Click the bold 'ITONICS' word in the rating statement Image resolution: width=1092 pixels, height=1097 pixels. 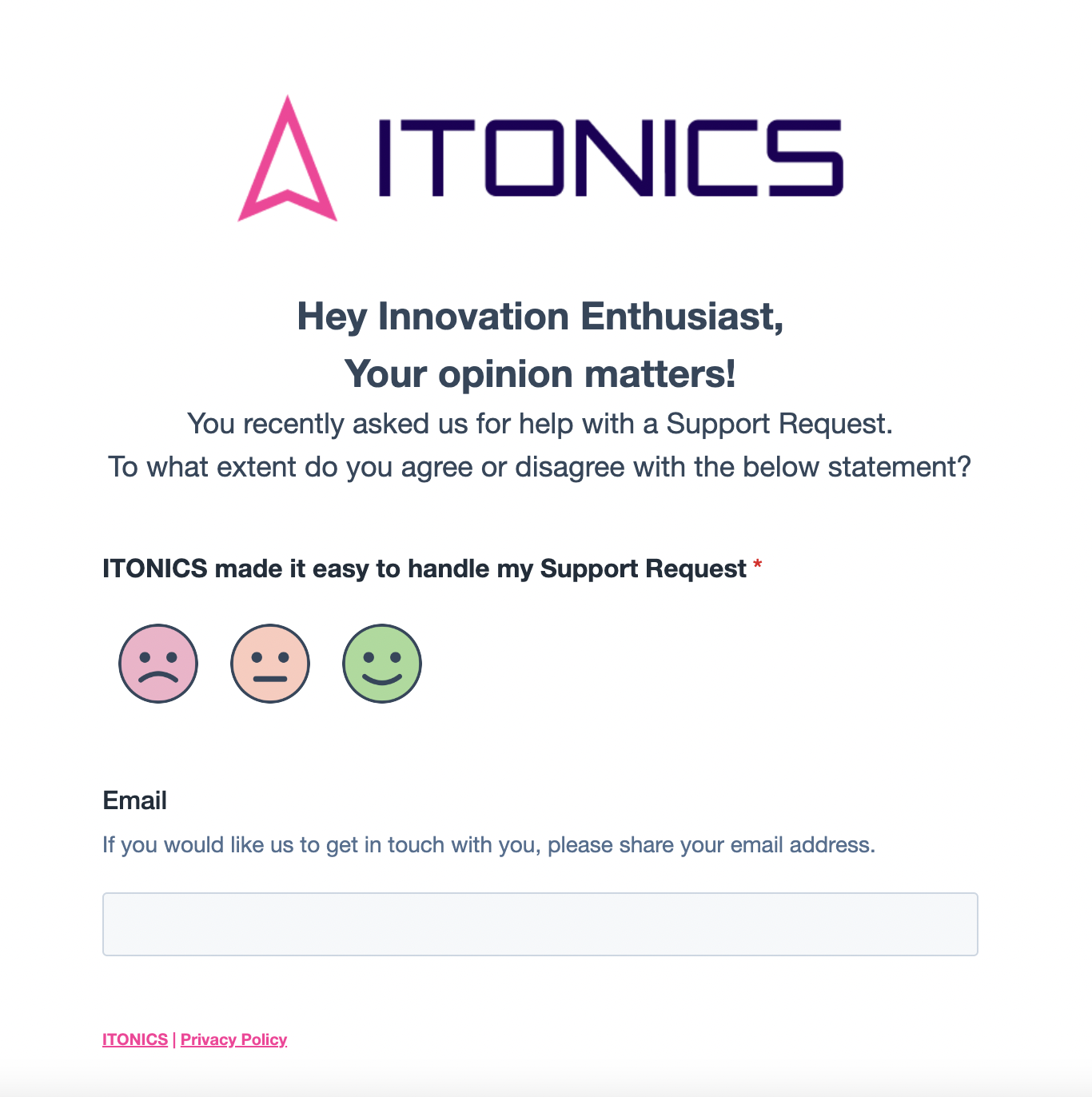point(155,569)
